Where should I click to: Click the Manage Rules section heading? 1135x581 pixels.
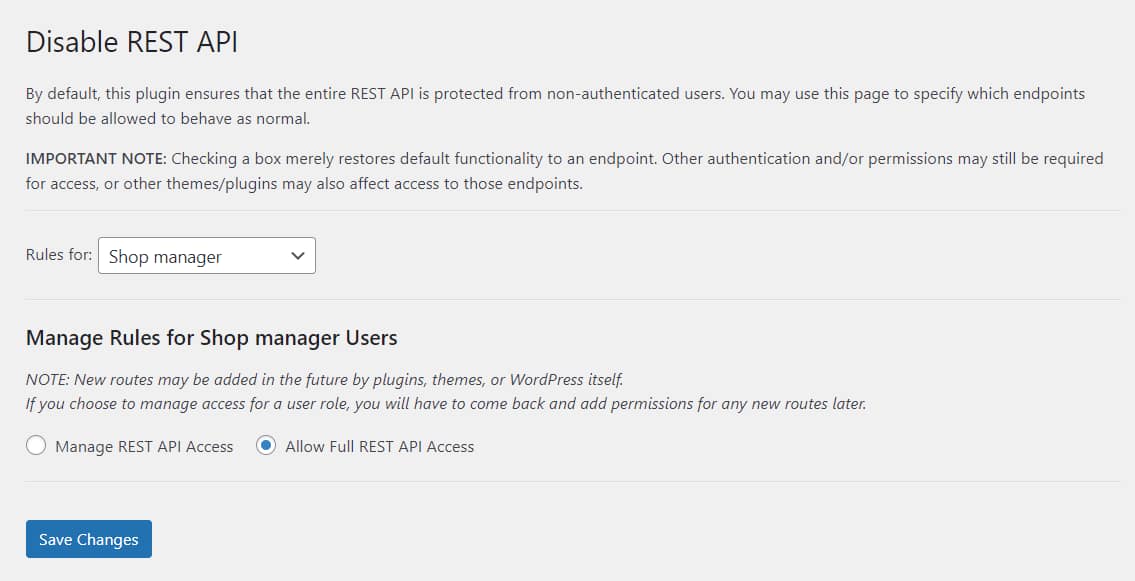tap(212, 338)
